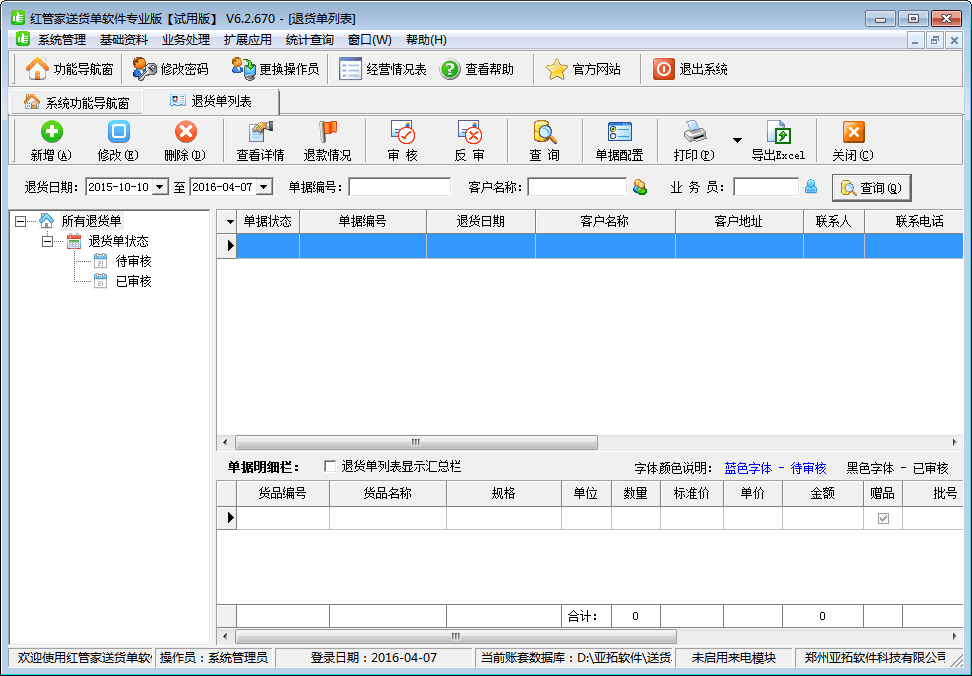This screenshot has width=972, height=676.
Task: Select the 待审核 tree item
Action: click(134, 261)
